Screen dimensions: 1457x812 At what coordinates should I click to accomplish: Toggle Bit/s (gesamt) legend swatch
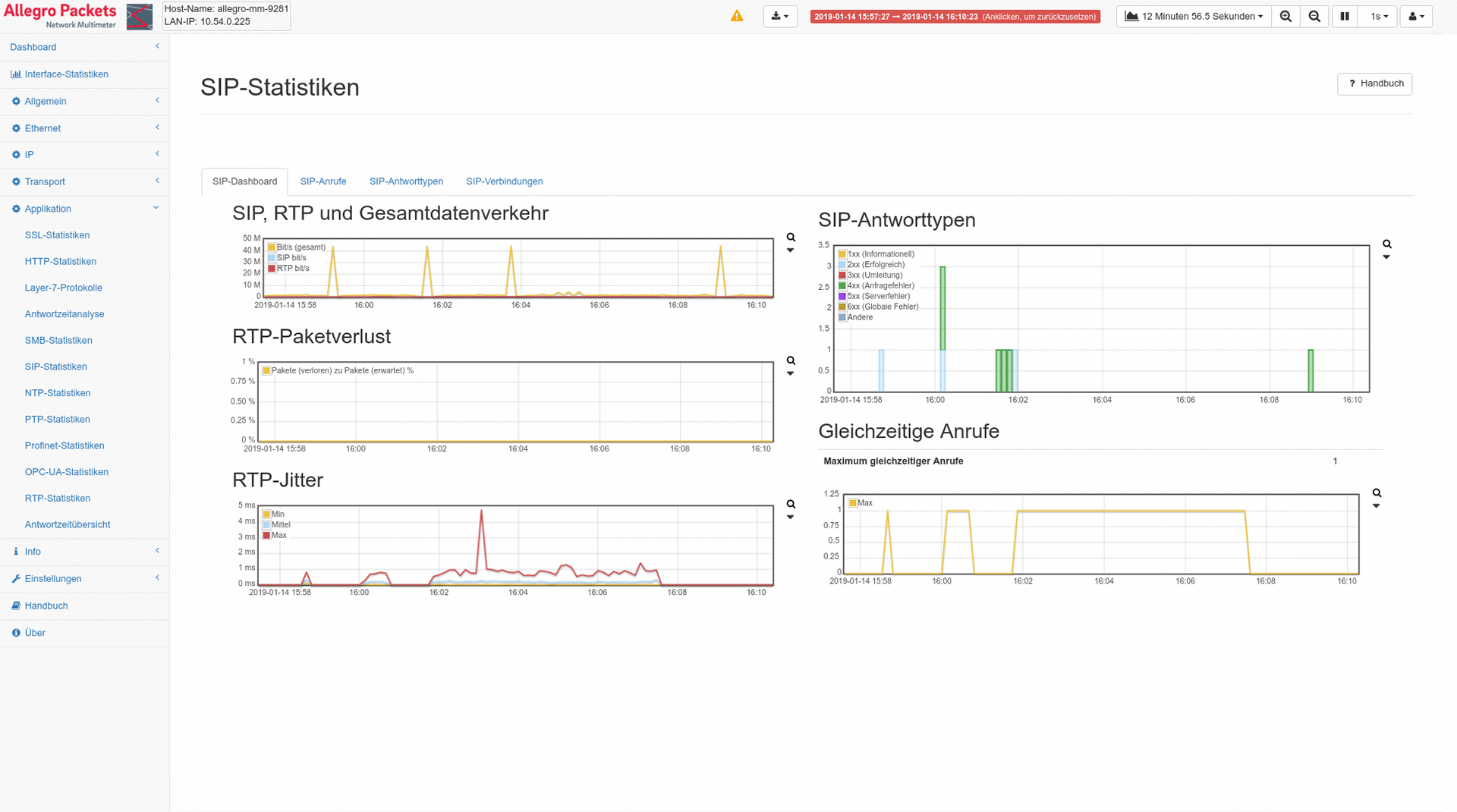(x=272, y=247)
